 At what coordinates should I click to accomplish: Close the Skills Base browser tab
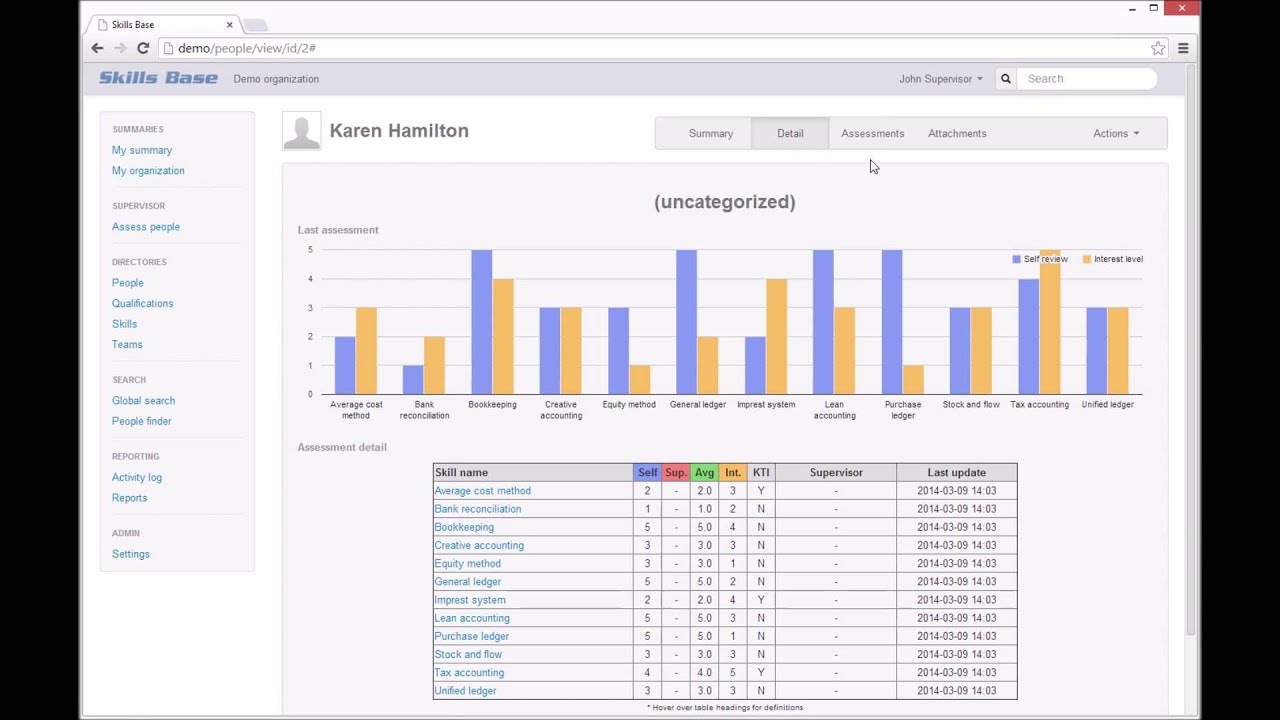(x=229, y=25)
